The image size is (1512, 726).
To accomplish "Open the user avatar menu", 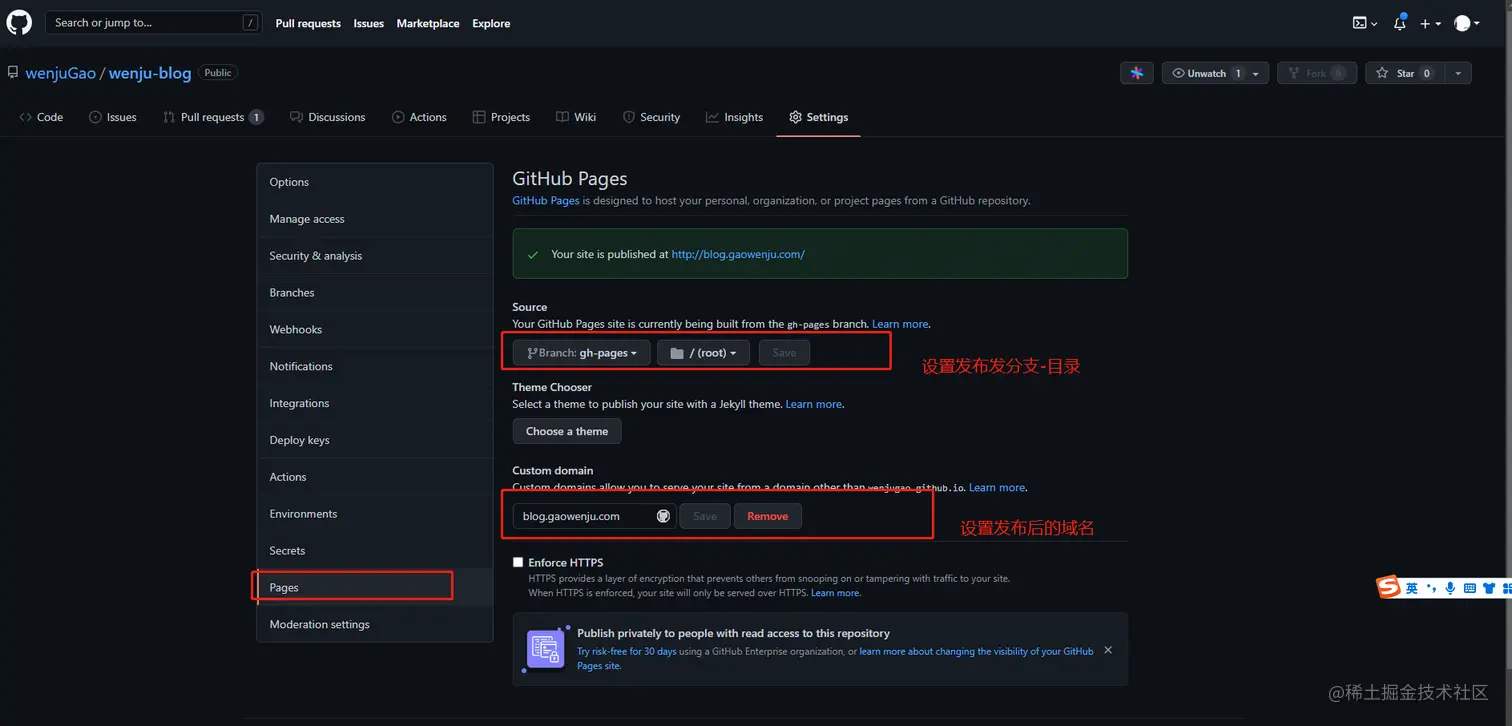I will [x=1467, y=23].
